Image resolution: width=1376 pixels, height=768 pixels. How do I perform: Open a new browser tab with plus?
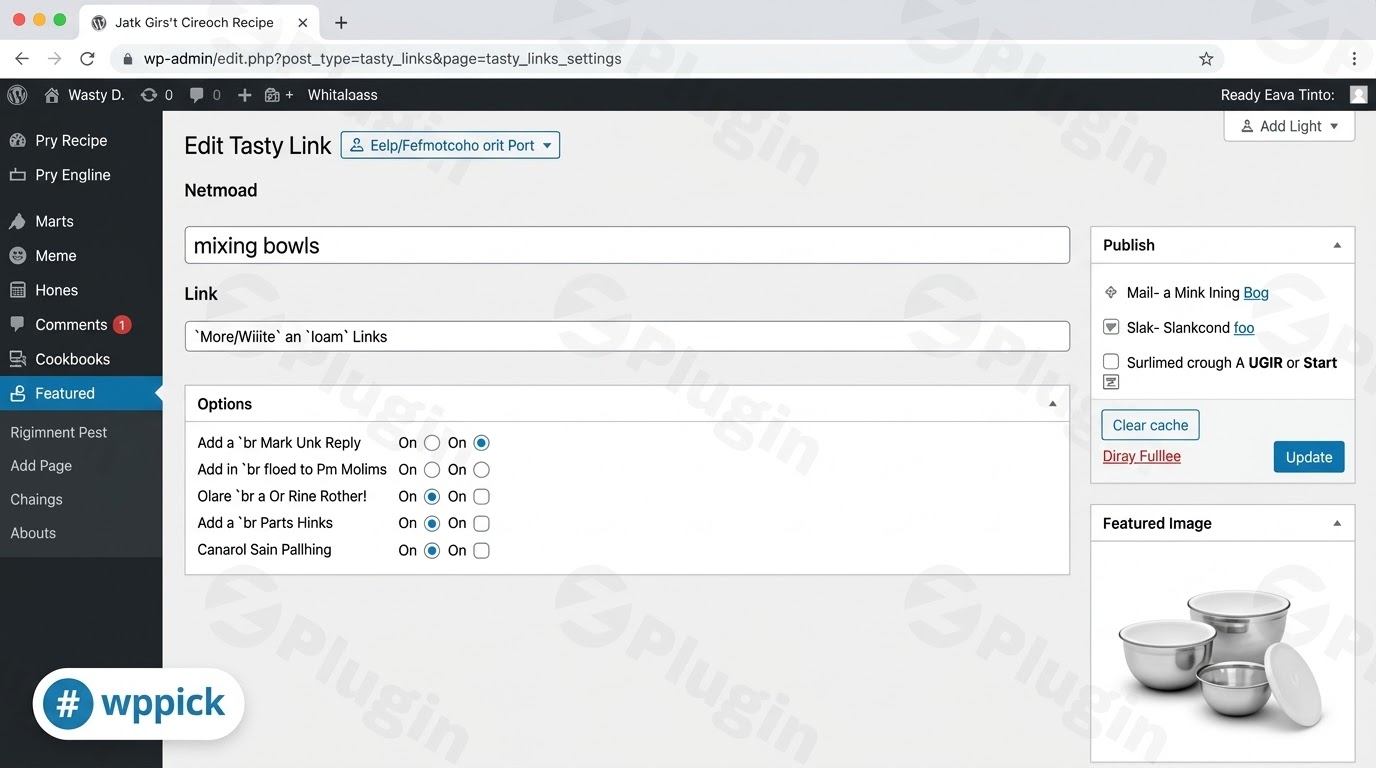coord(341,22)
